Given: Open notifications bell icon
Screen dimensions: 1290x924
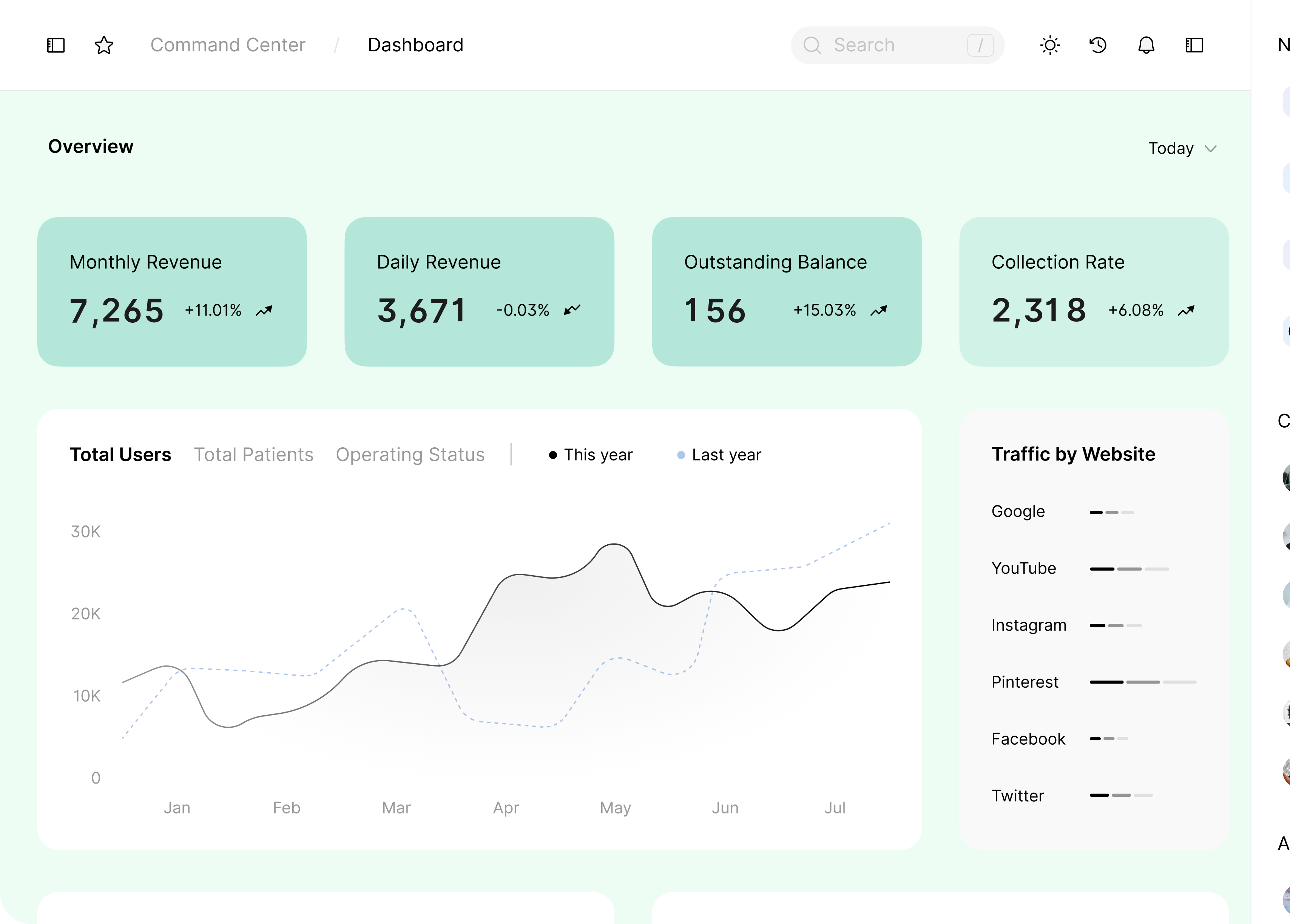Looking at the screenshot, I should pos(1146,45).
